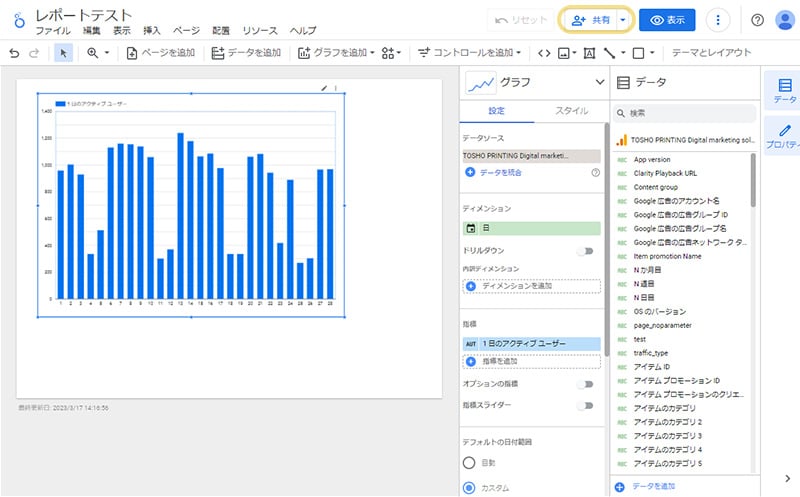Open the 挿入 menu
Viewport: 800px width, 497px height.
click(x=152, y=31)
